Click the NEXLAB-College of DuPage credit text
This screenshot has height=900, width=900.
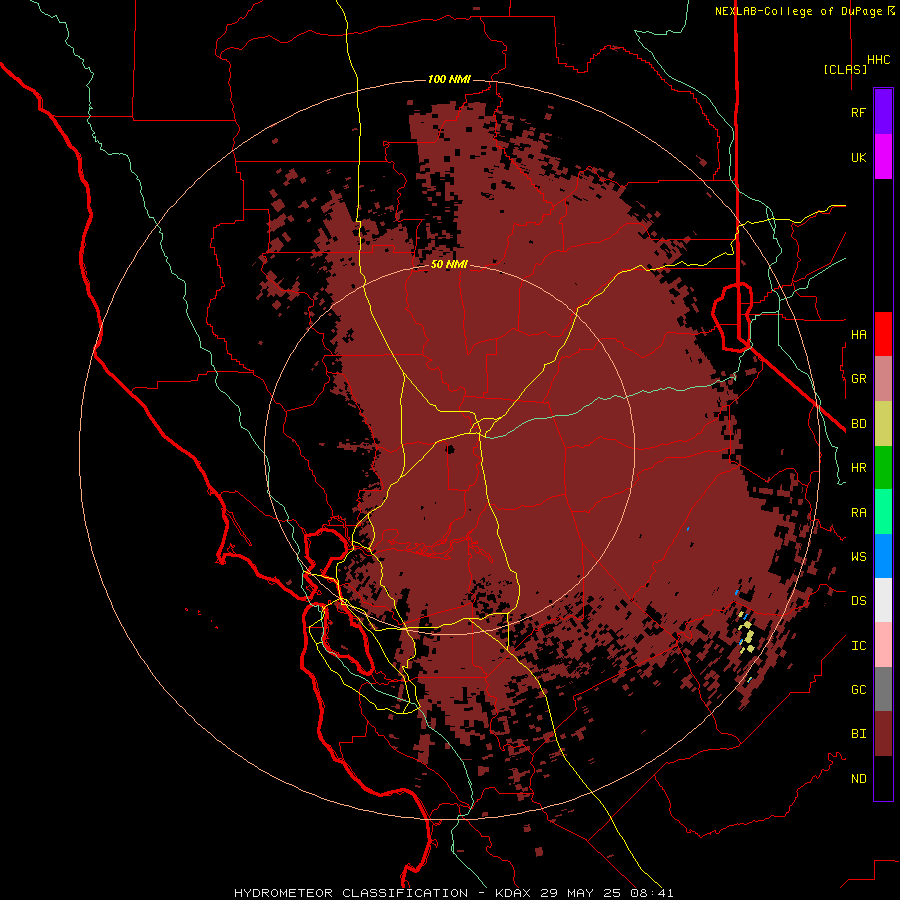point(798,11)
